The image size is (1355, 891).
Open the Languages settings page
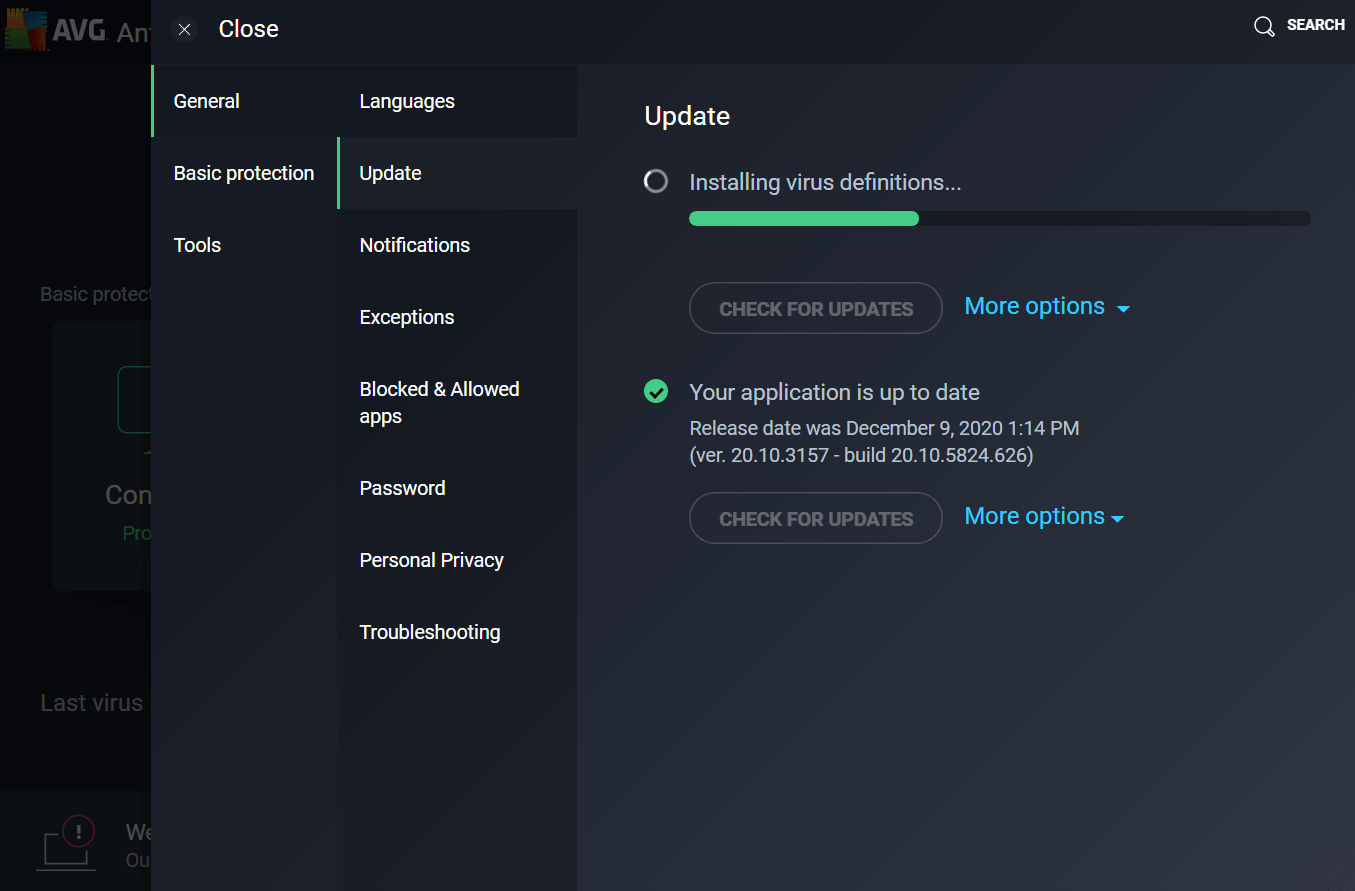(x=407, y=101)
